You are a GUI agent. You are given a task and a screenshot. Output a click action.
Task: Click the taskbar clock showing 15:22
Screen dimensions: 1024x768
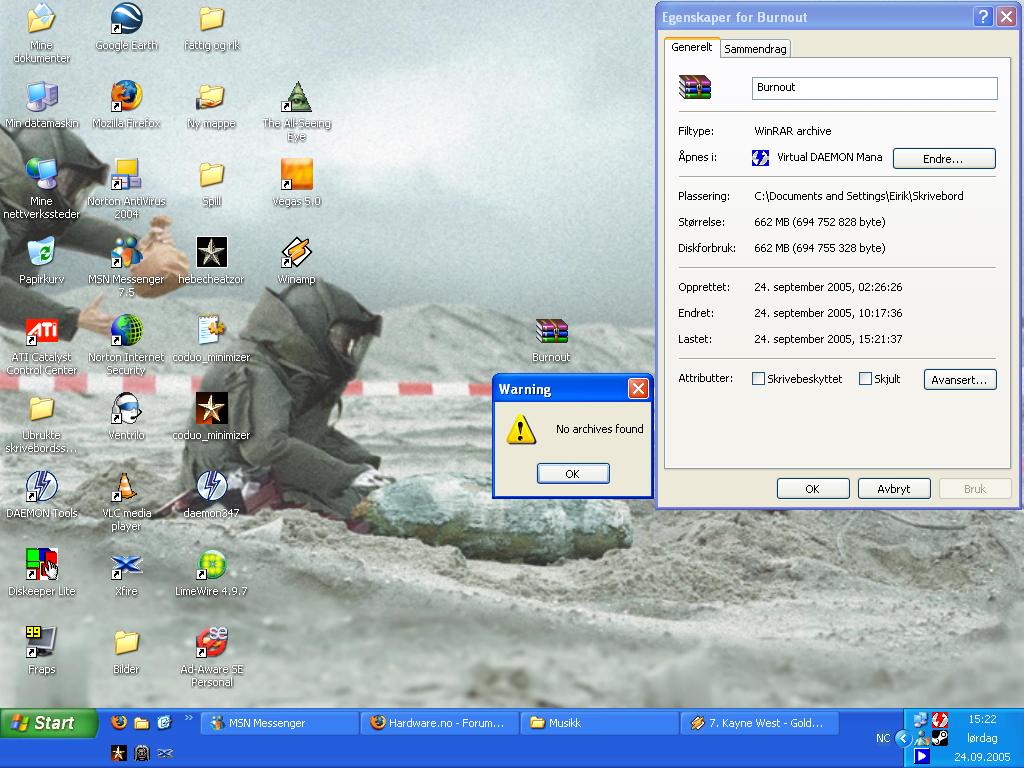pos(982,719)
